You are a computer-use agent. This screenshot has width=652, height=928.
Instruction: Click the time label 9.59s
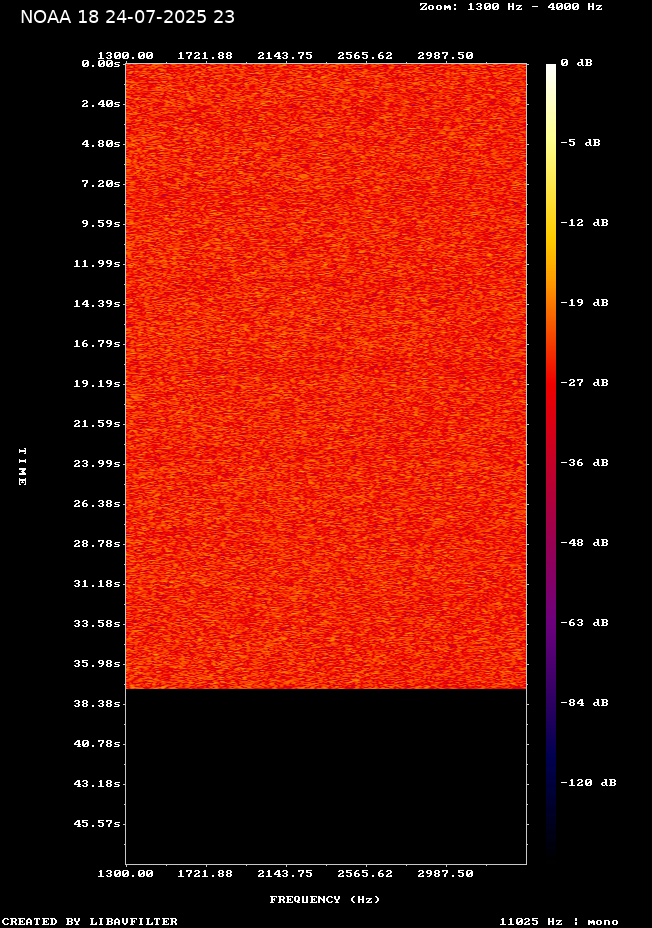pos(101,224)
